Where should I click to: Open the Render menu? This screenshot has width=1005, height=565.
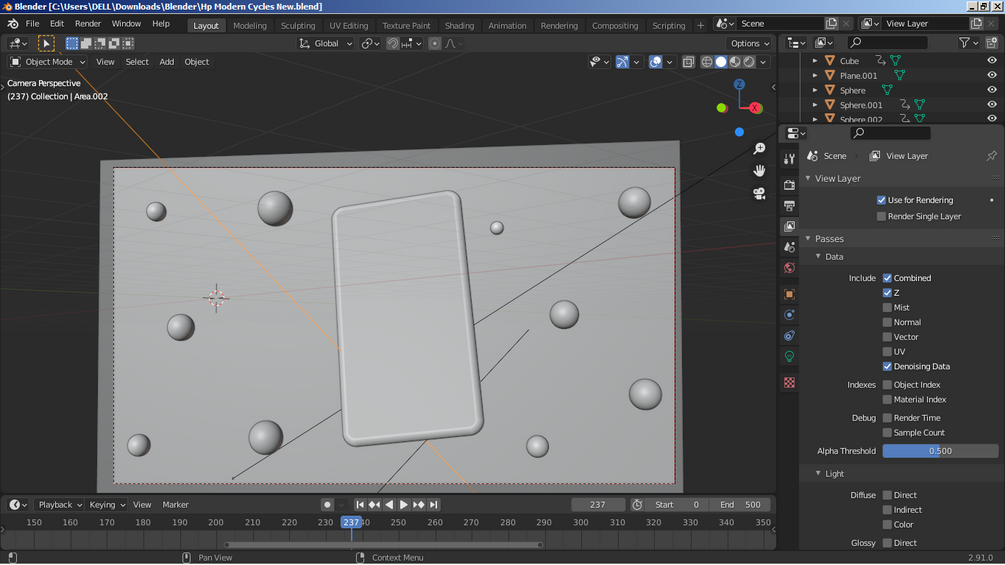[x=88, y=24]
